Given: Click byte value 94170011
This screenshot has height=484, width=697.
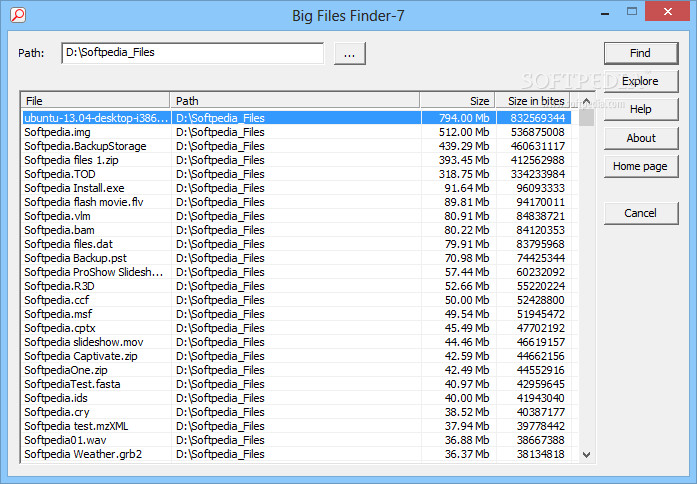Looking at the screenshot, I should (x=541, y=202).
